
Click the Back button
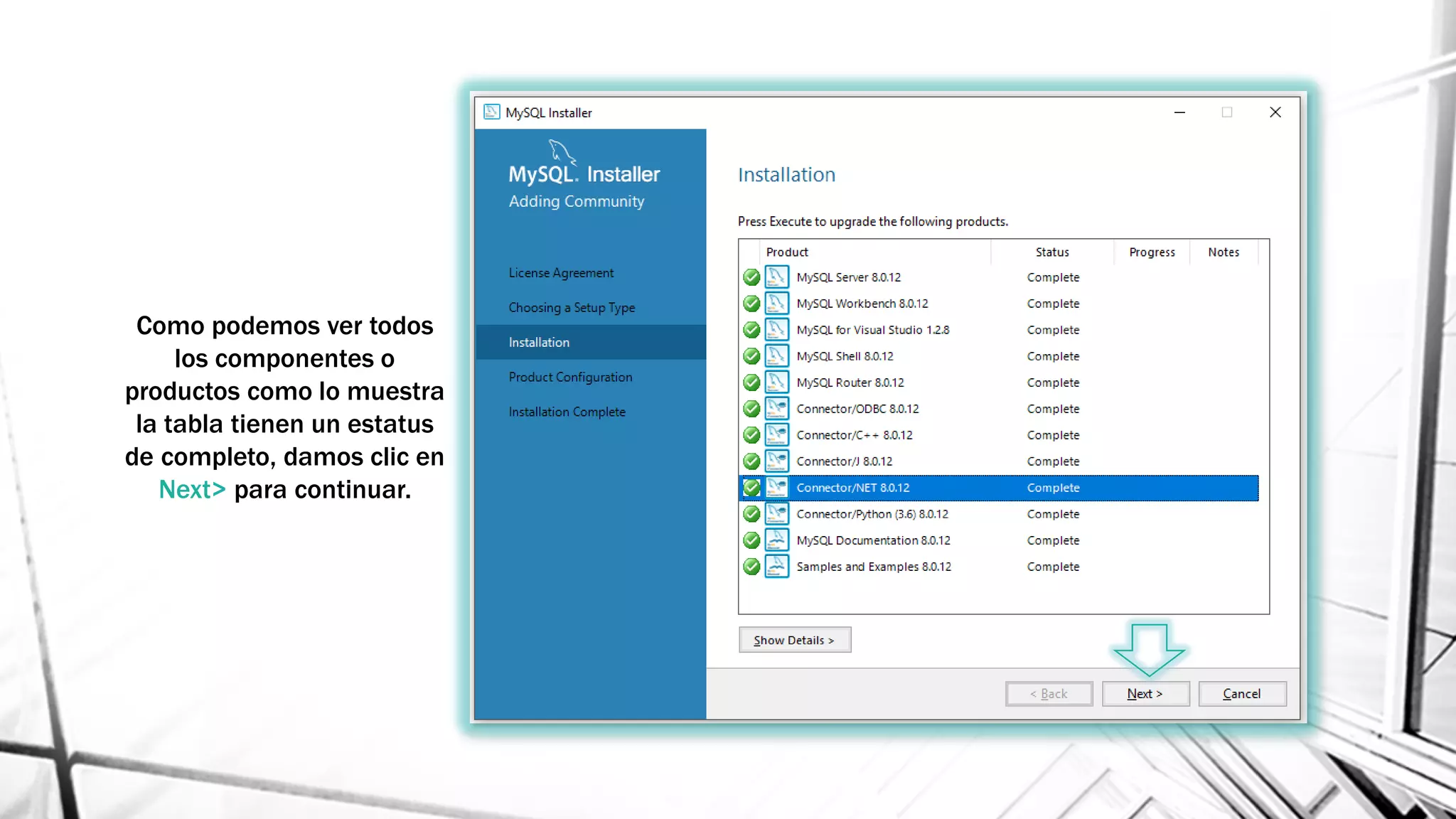pyautogui.click(x=1049, y=694)
